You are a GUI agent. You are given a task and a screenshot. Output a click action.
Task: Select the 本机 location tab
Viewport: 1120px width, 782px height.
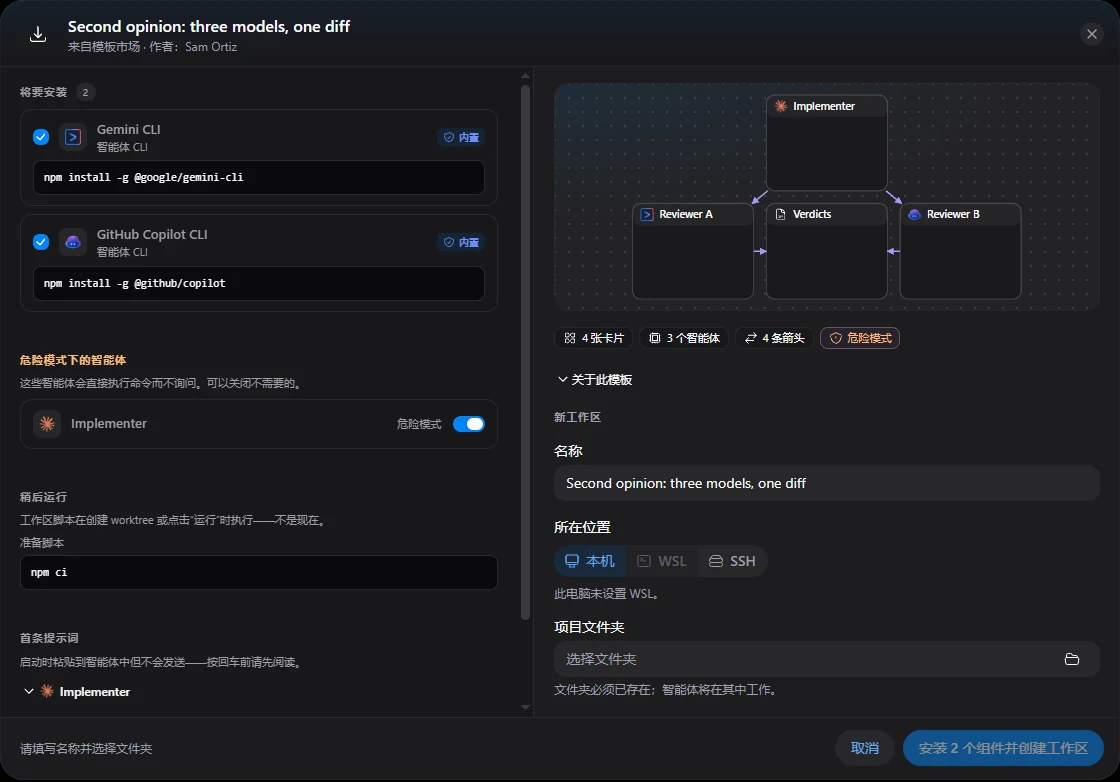click(590, 561)
